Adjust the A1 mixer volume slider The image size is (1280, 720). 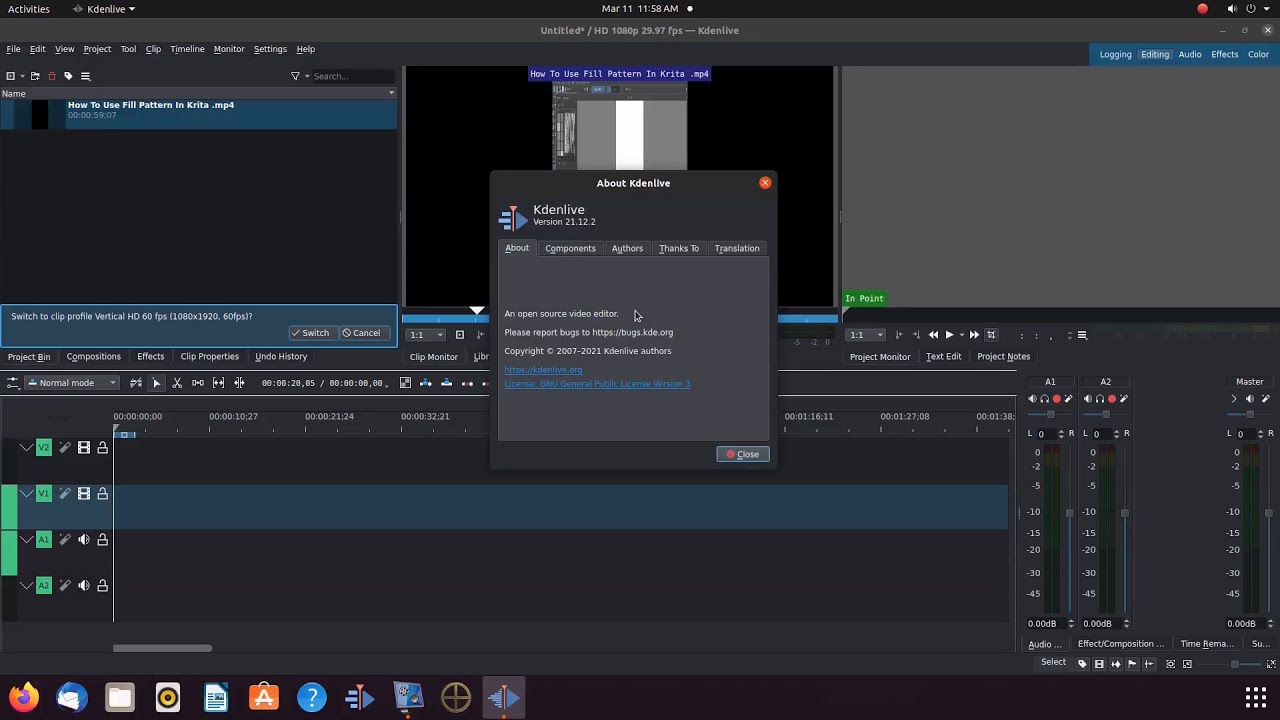click(1069, 513)
